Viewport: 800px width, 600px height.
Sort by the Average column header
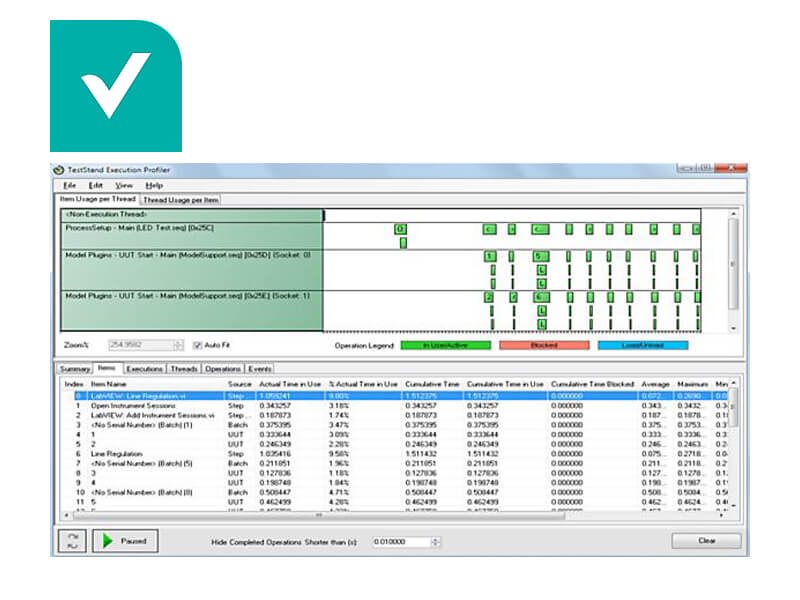[655, 384]
